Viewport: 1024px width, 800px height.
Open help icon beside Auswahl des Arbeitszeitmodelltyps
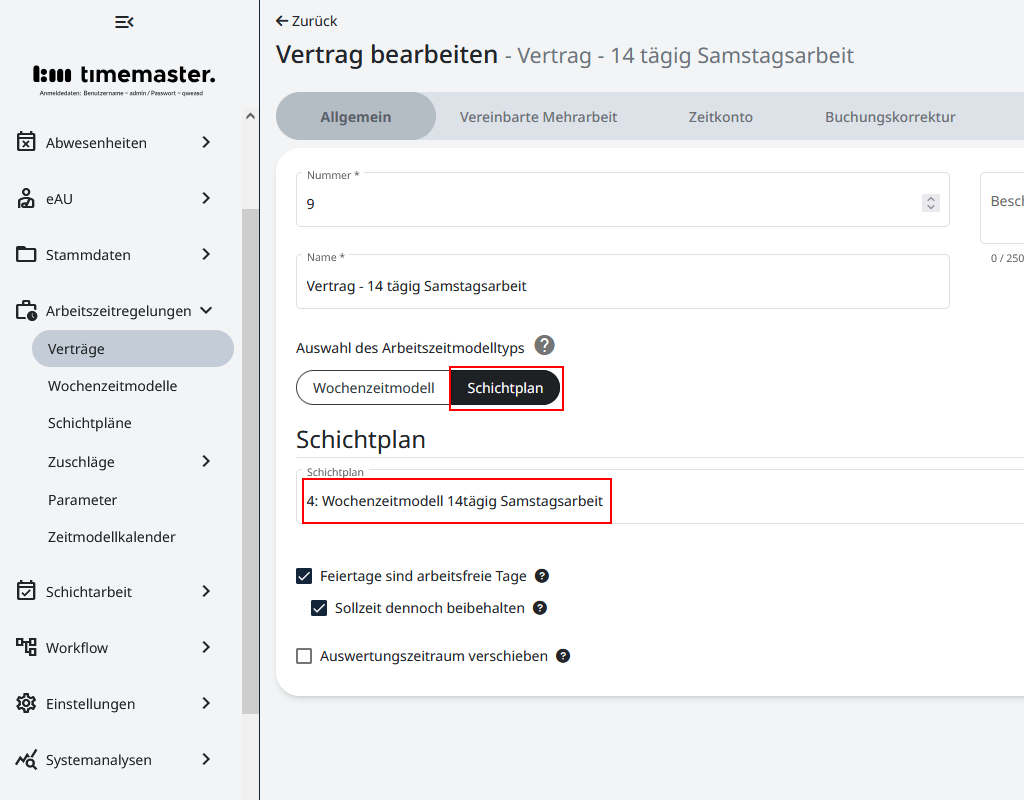tap(544, 346)
